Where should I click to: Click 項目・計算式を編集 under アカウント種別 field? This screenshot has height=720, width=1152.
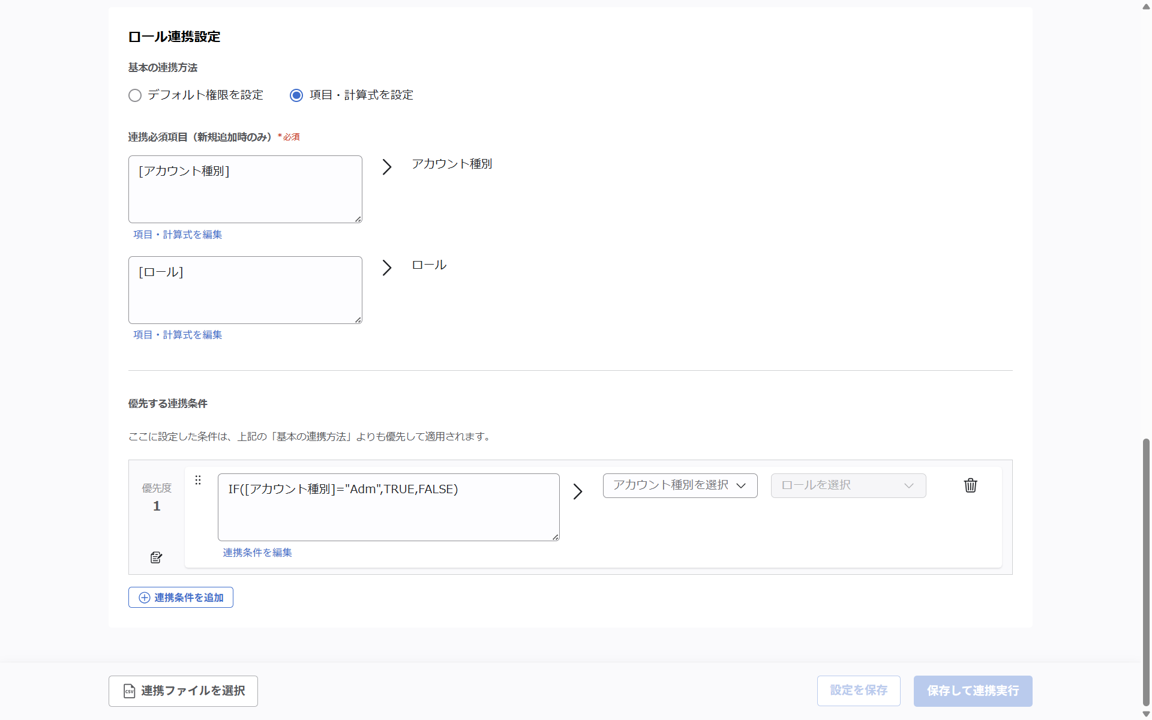point(178,234)
